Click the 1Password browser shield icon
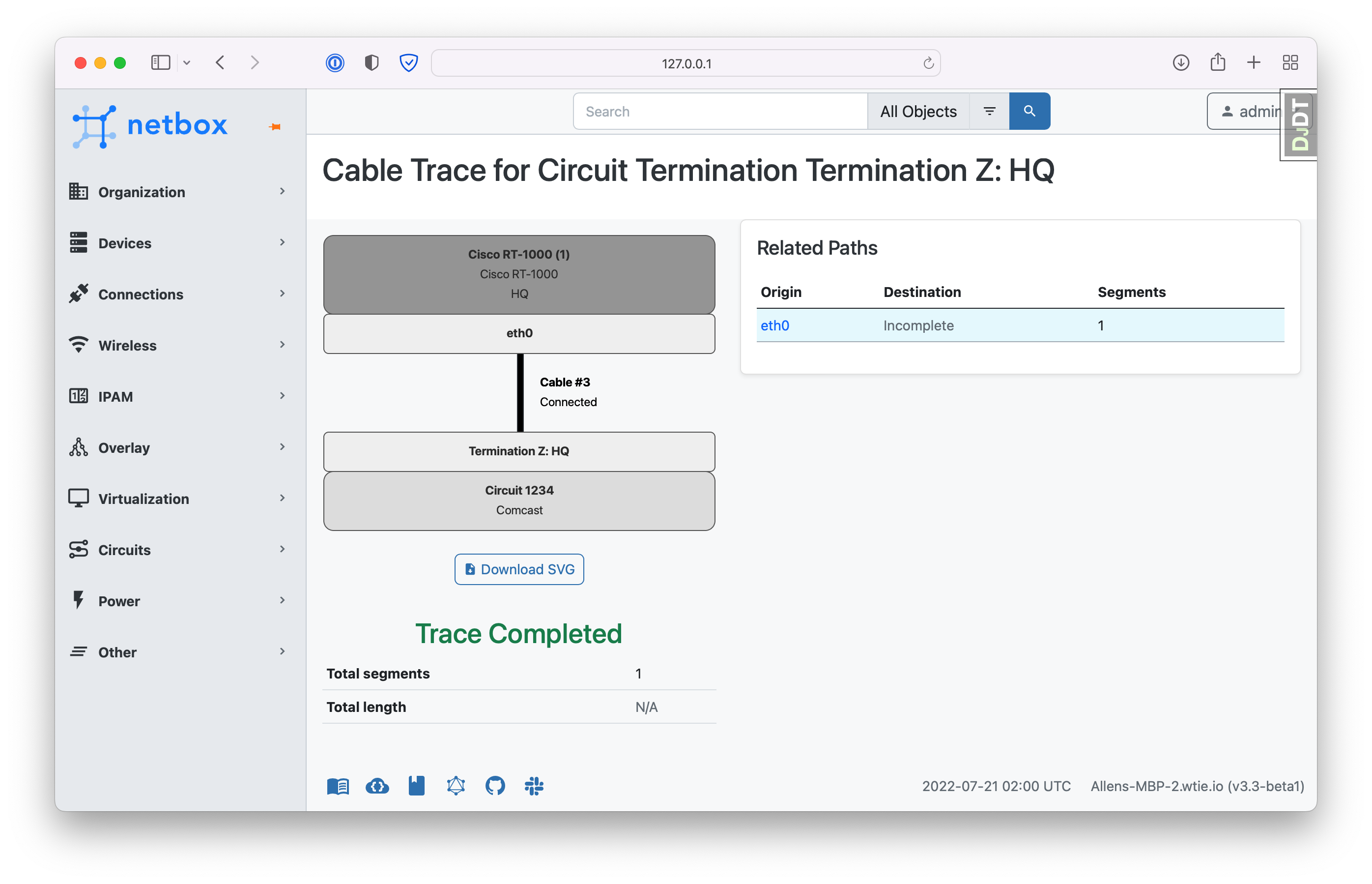This screenshot has width=1372, height=884. (335, 62)
